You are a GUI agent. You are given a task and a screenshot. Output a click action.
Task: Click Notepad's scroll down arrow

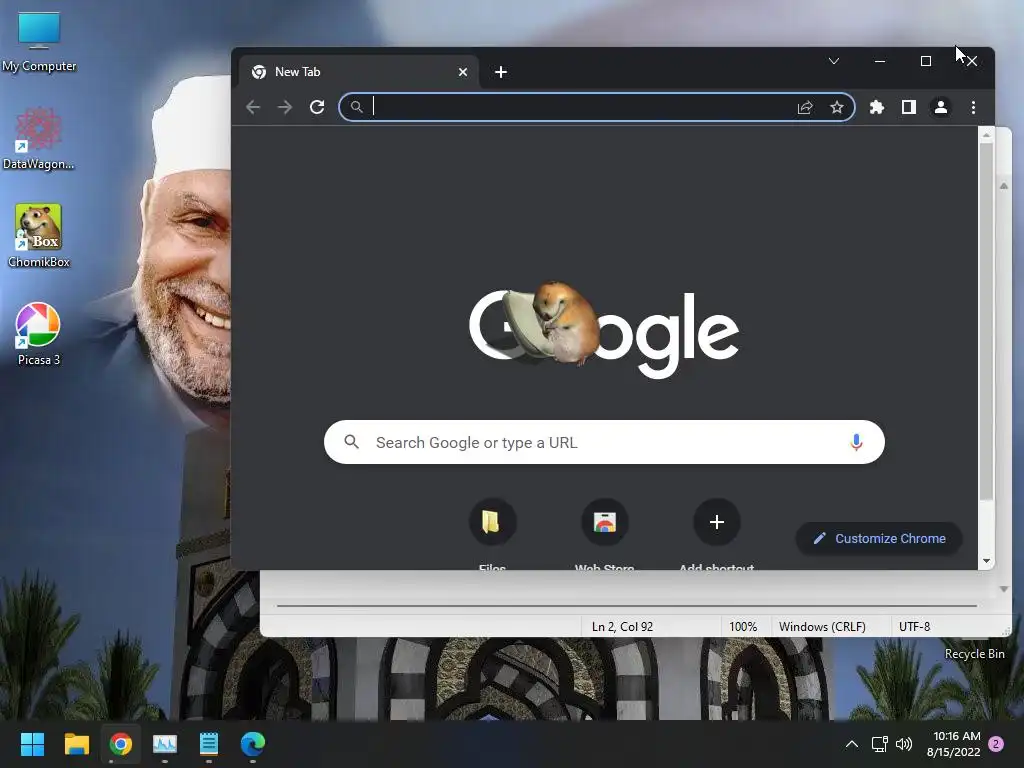1004,589
